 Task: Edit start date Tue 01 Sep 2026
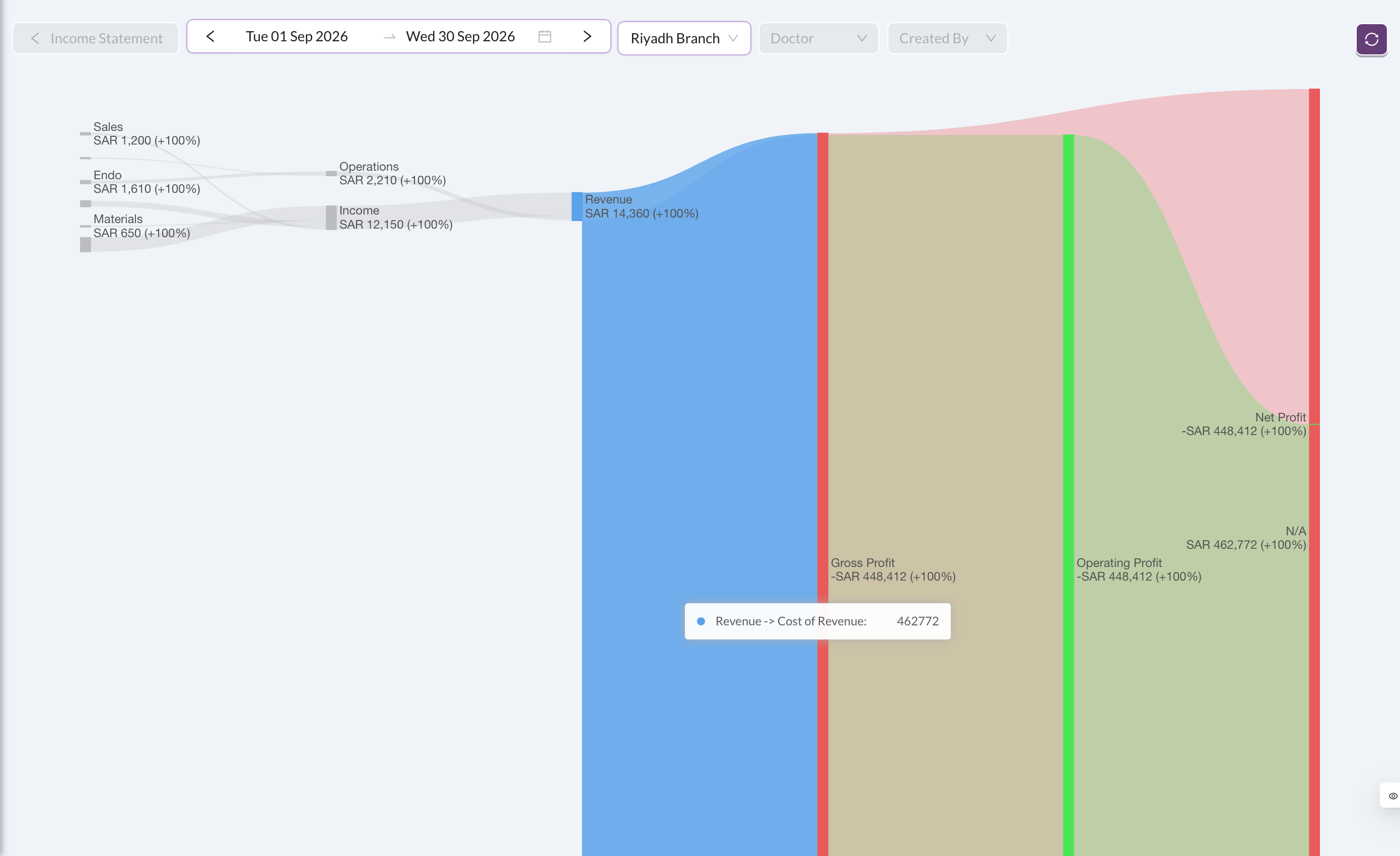(x=297, y=36)
